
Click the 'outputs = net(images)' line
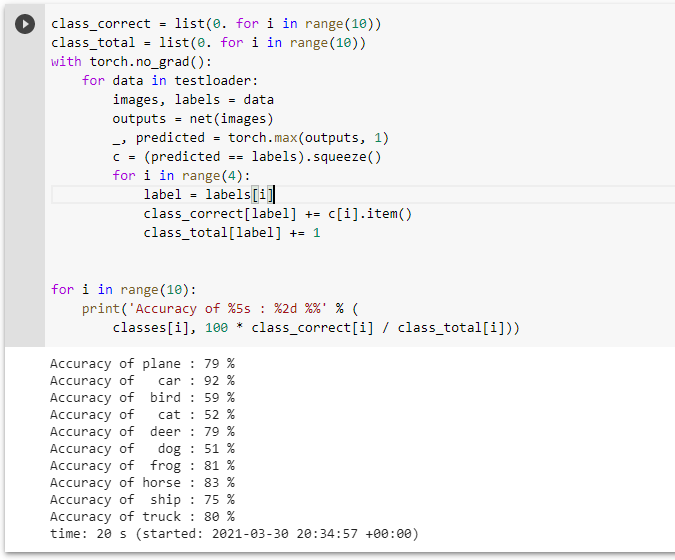(x=193, y=118)
